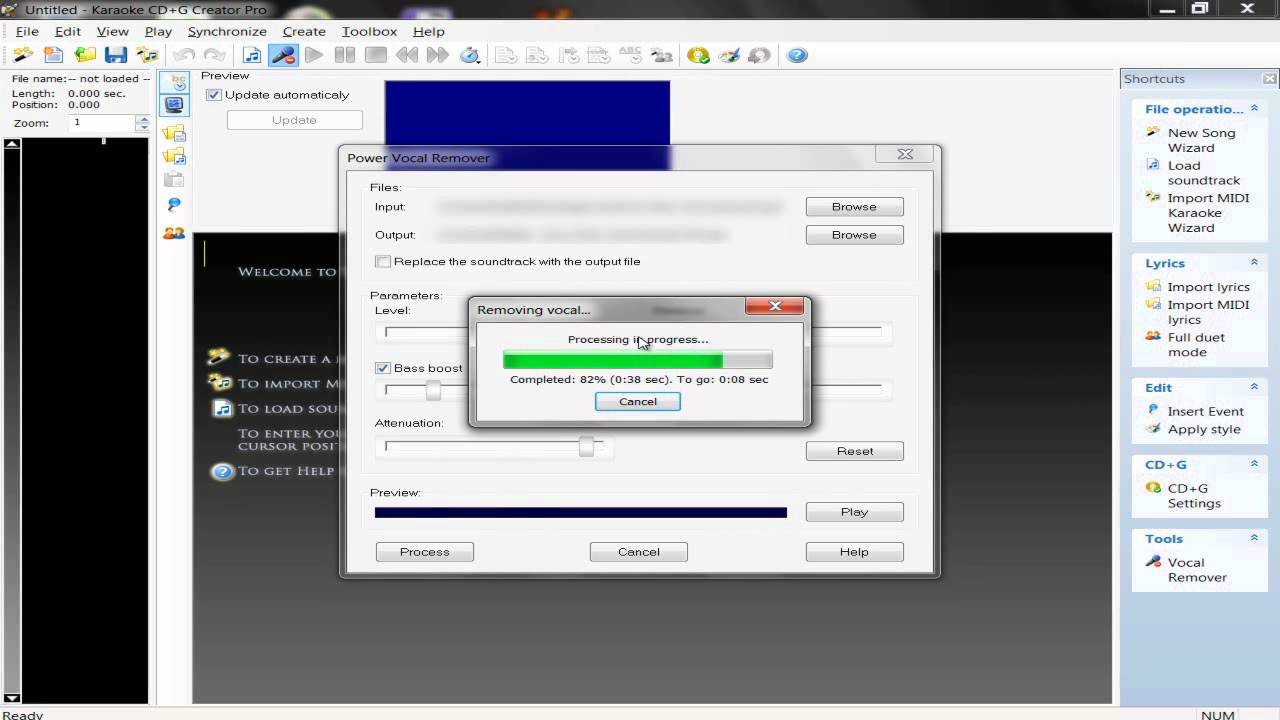This screenshot has height=720, width=1280.
Task: Open the Create menu
Action: coord(304,32)
